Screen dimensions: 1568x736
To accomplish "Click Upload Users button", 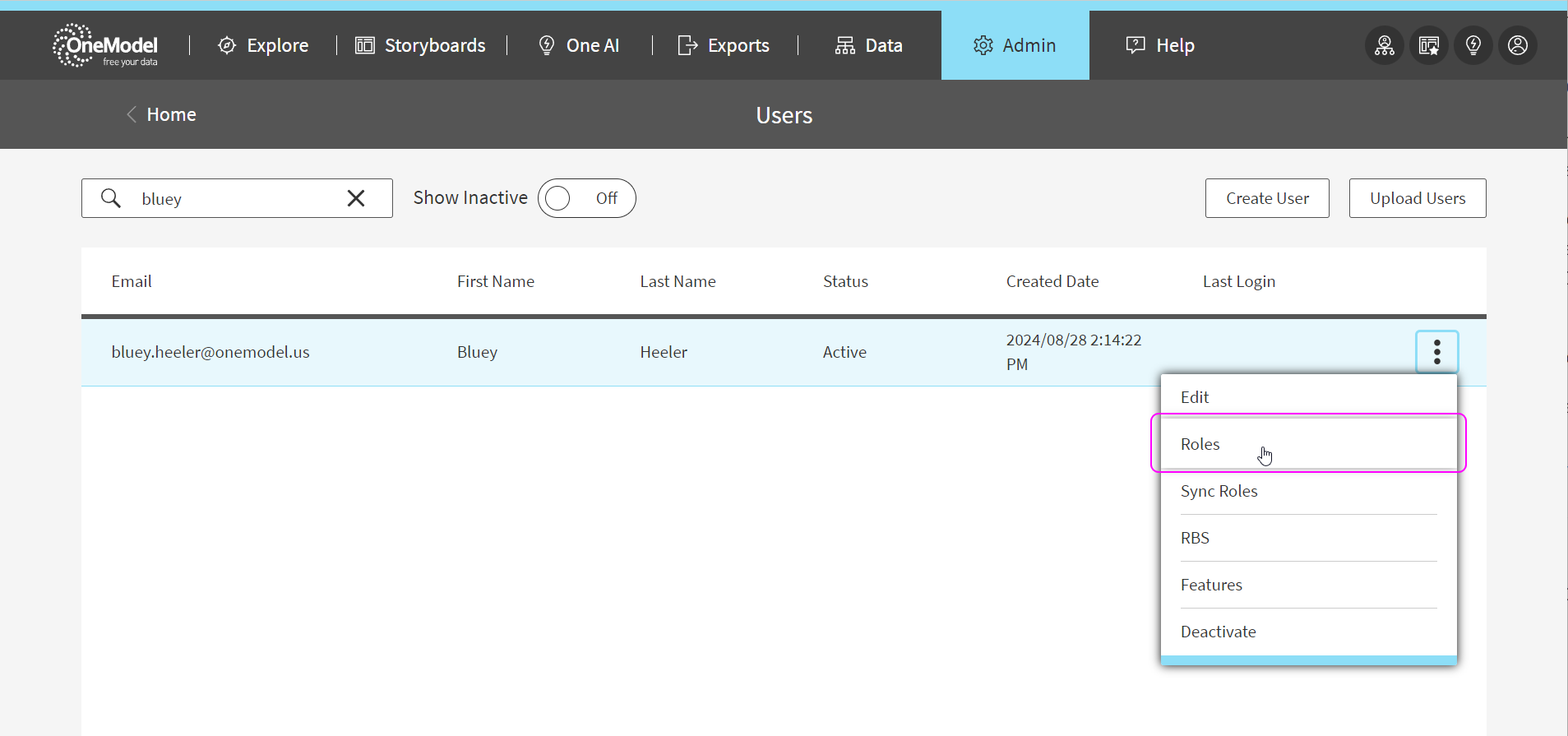I will 1418,198.
